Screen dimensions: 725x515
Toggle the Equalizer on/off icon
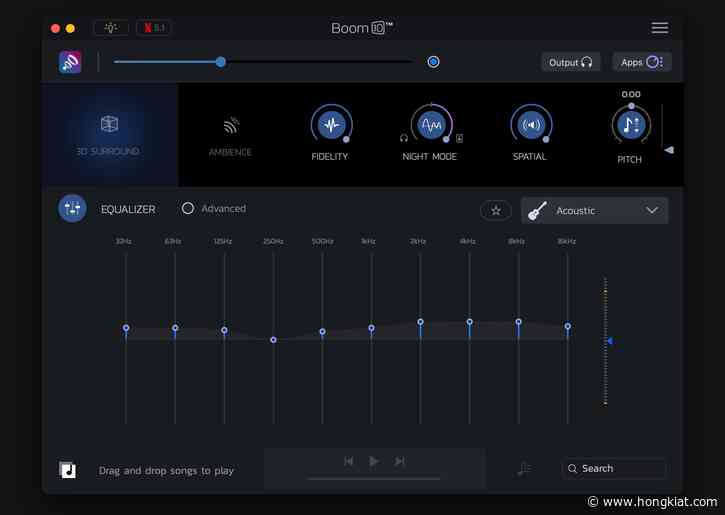pyautogui.click(x=72, y=208)
